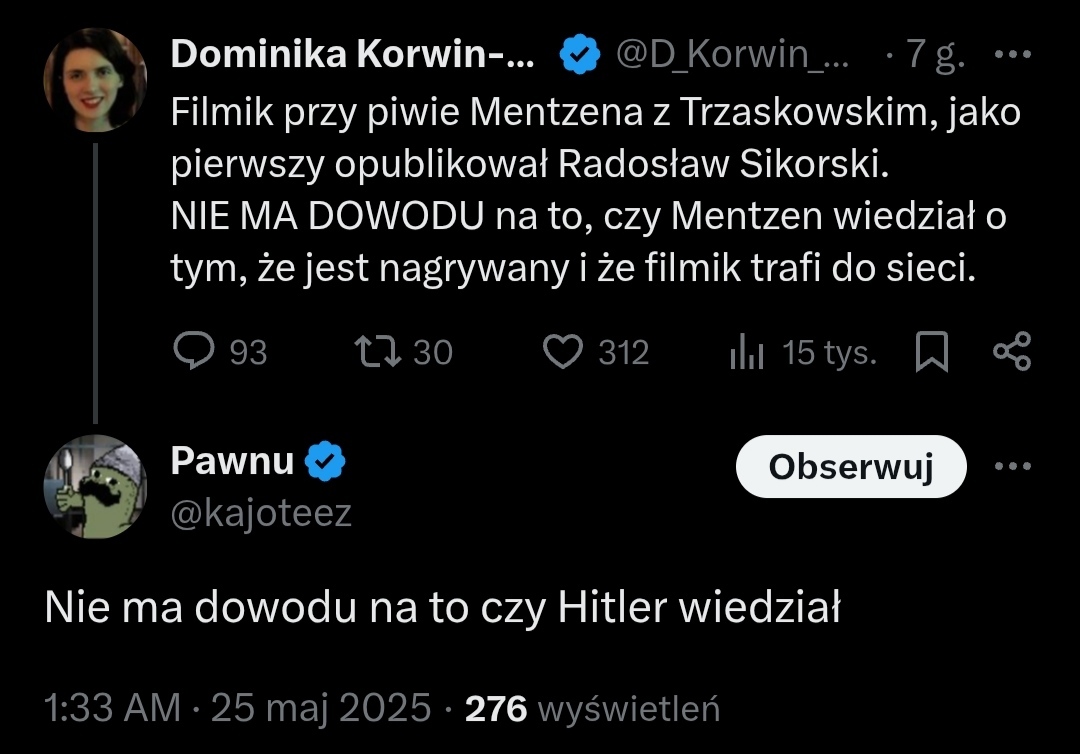Click the Dominika Korwin display name
Viewport: 1080px width, 754px height.
(x=353, y=56)
